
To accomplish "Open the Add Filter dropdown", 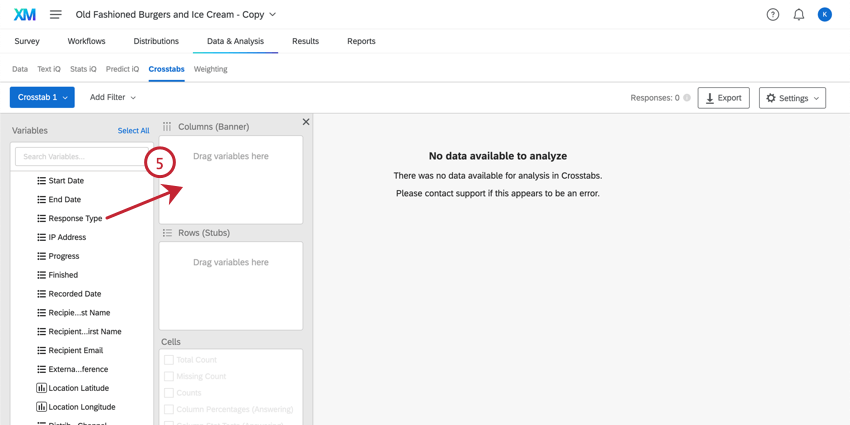I will (112, 97).
